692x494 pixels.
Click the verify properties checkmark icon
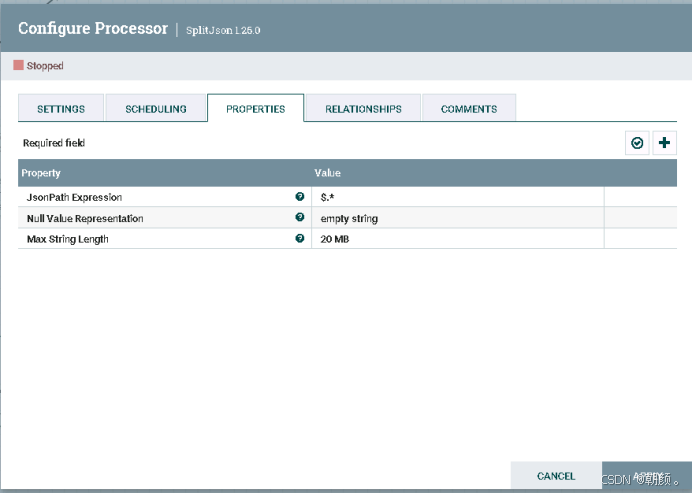637,143
